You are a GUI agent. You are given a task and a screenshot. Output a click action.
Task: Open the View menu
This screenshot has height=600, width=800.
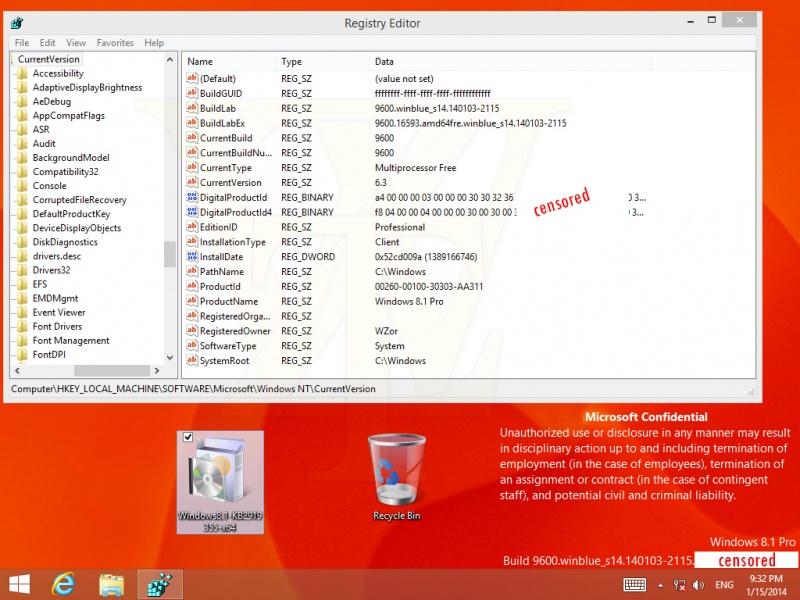[76, 43]
